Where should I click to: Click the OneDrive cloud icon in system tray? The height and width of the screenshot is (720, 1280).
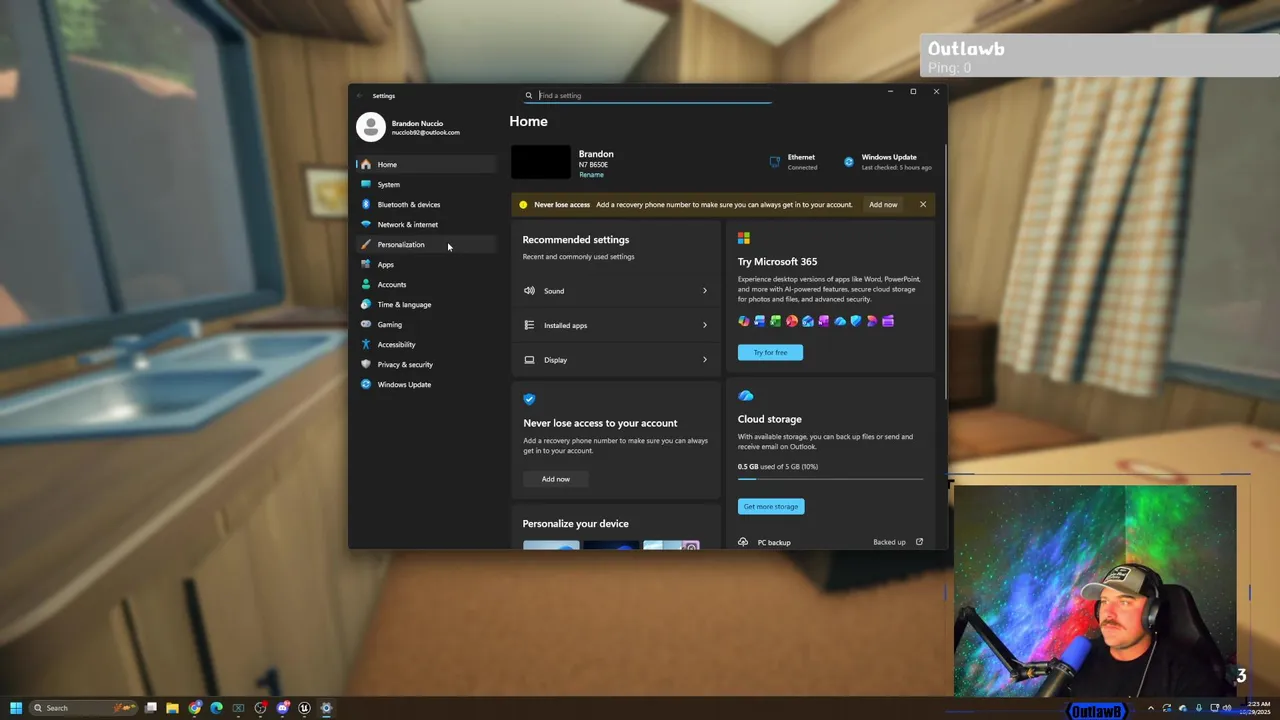point(1183,708)
